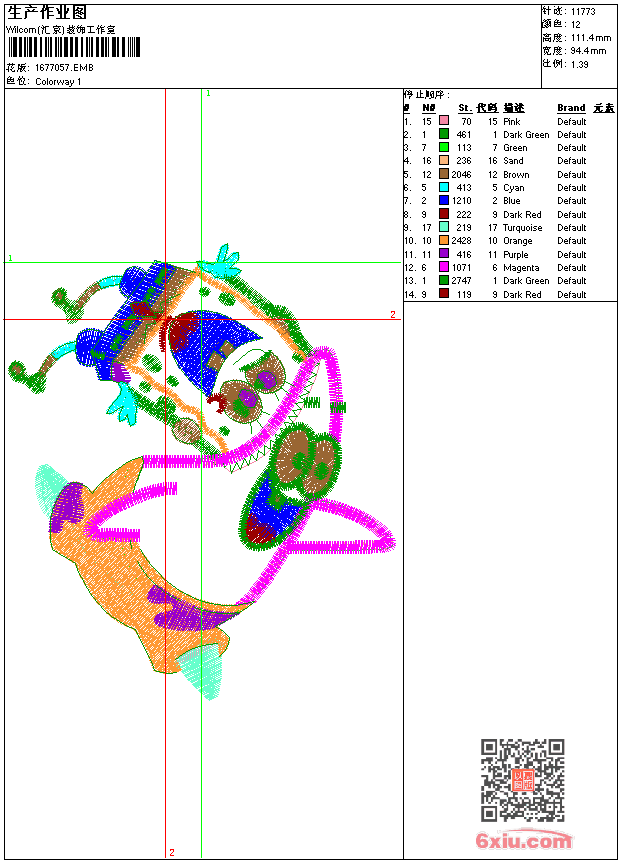Select the Brown color swatch
Viewport: 620px width, 860px height.
click(444, 174)
